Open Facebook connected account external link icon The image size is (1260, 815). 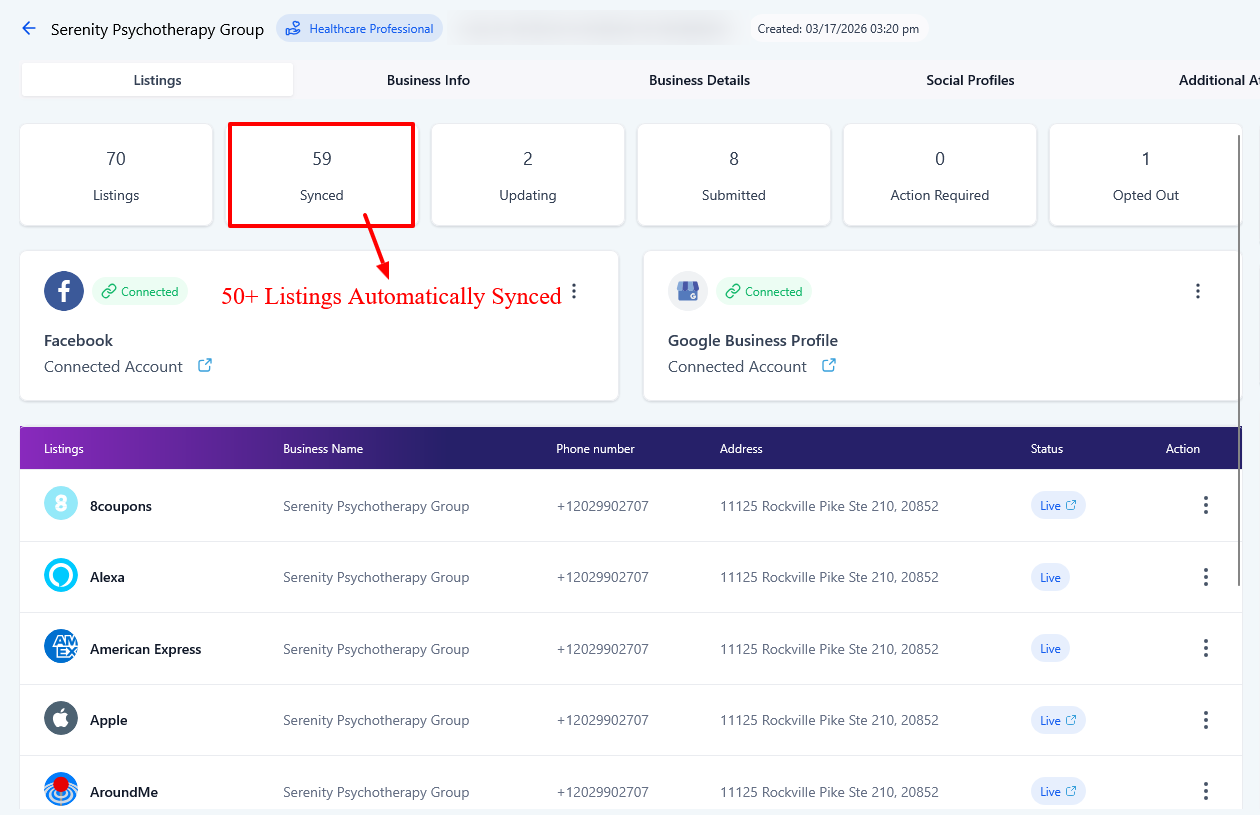pyautogui.click(x=205, y=366)
